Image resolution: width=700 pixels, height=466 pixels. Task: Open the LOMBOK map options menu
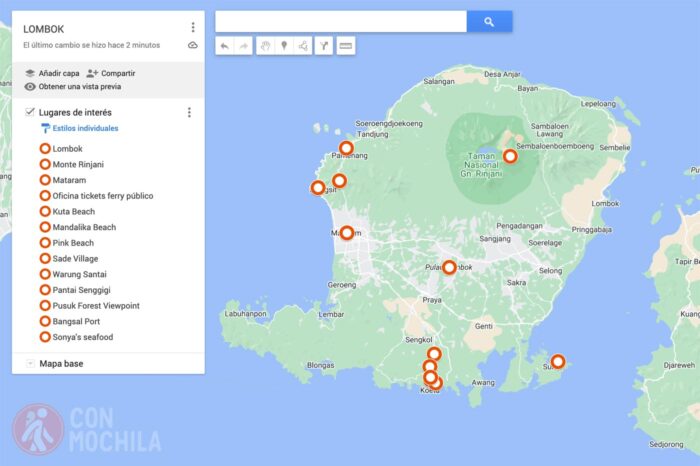point(193,27)
